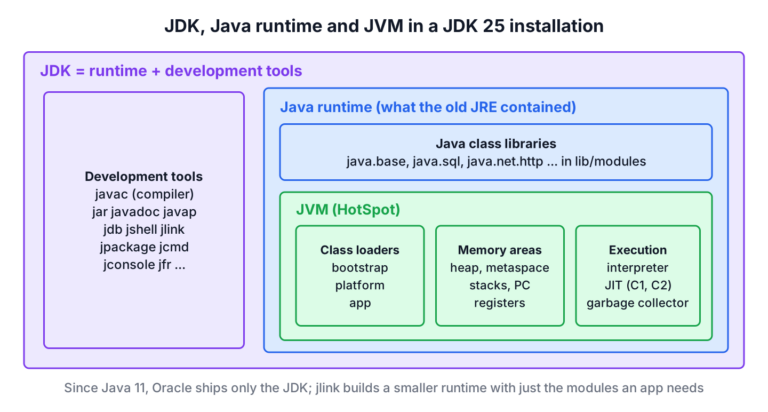This screenshot has height=412, width=768.
Task: Select the heading 'JDK = runtime + development tools'
Action: [171, 71]
